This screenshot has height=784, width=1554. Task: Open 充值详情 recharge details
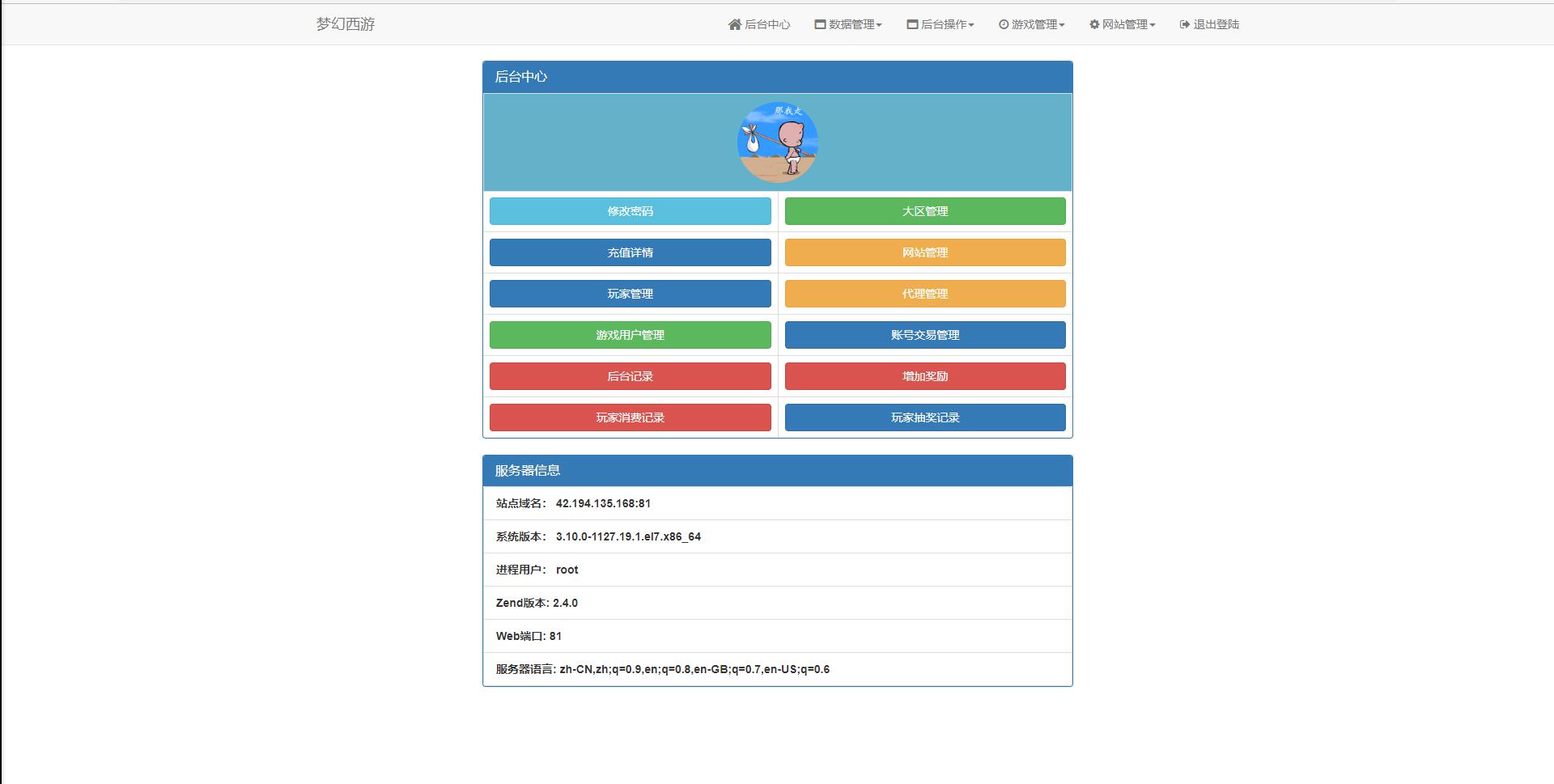tap(630, 252)
